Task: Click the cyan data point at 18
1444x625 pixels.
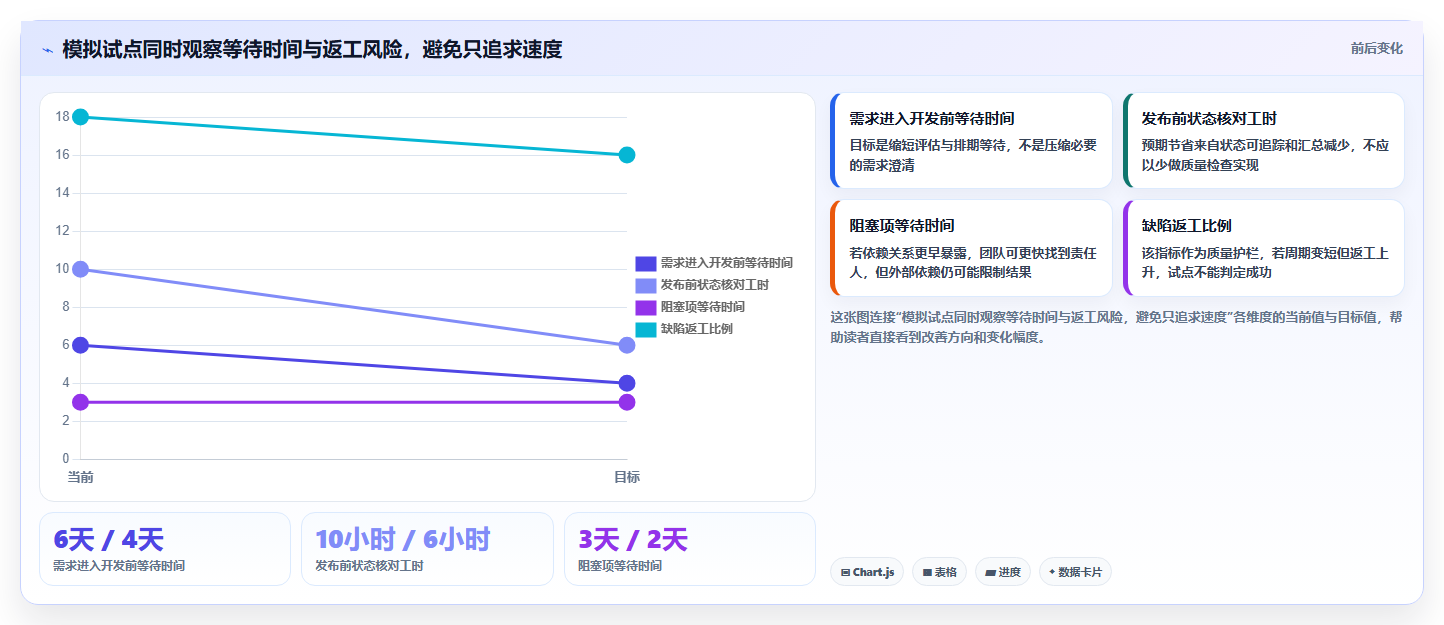Action: tap(81, 117)
